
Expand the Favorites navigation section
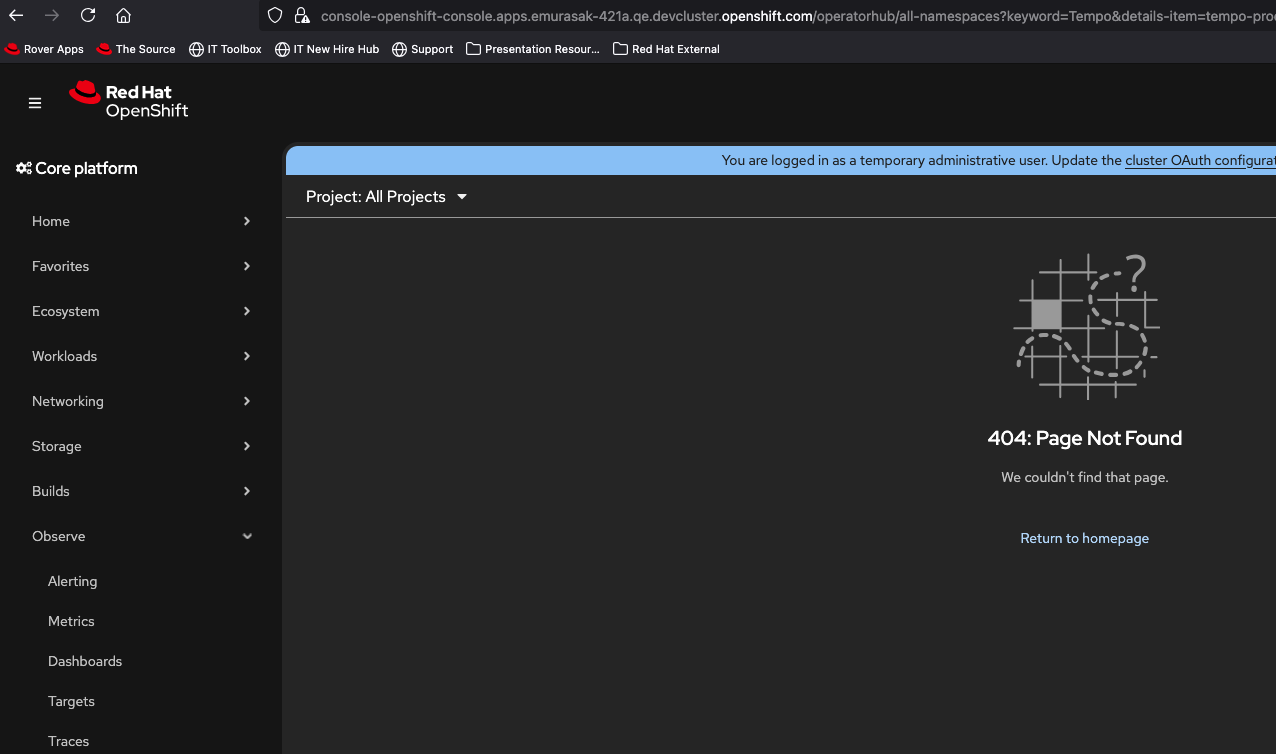[141, 266]
